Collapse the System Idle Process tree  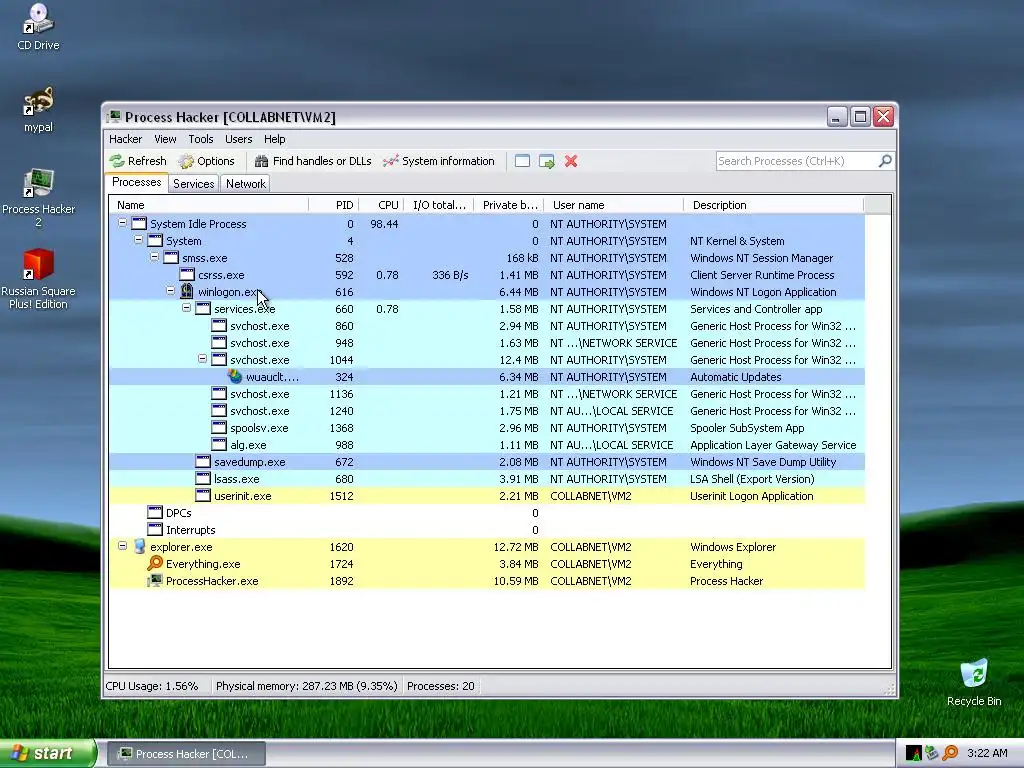point(122,223)
